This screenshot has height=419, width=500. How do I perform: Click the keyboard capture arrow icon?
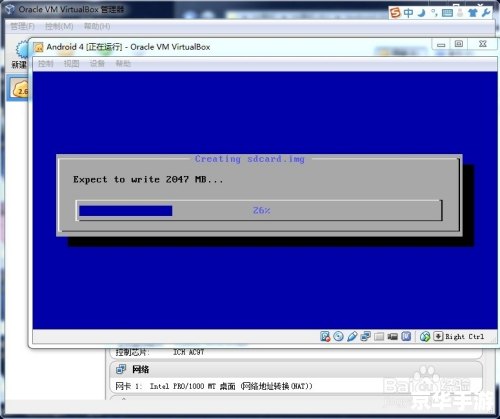438,336
